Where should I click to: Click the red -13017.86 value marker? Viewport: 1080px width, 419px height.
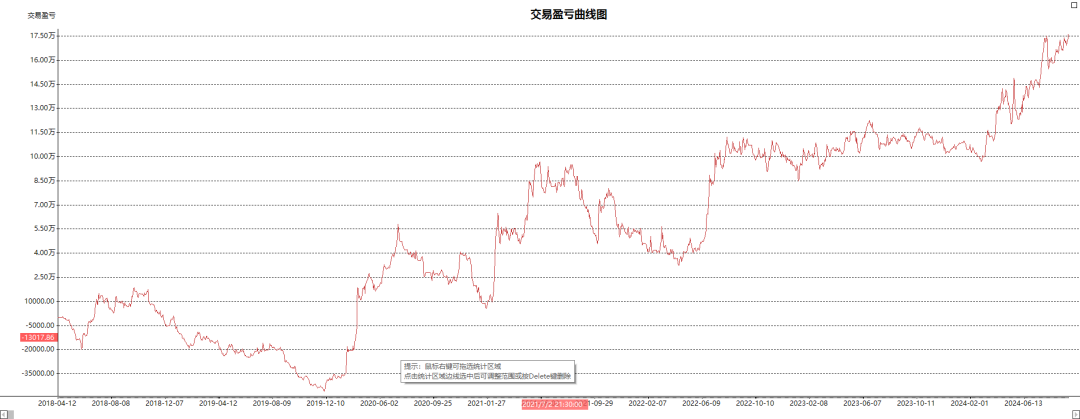click(38, 337)
